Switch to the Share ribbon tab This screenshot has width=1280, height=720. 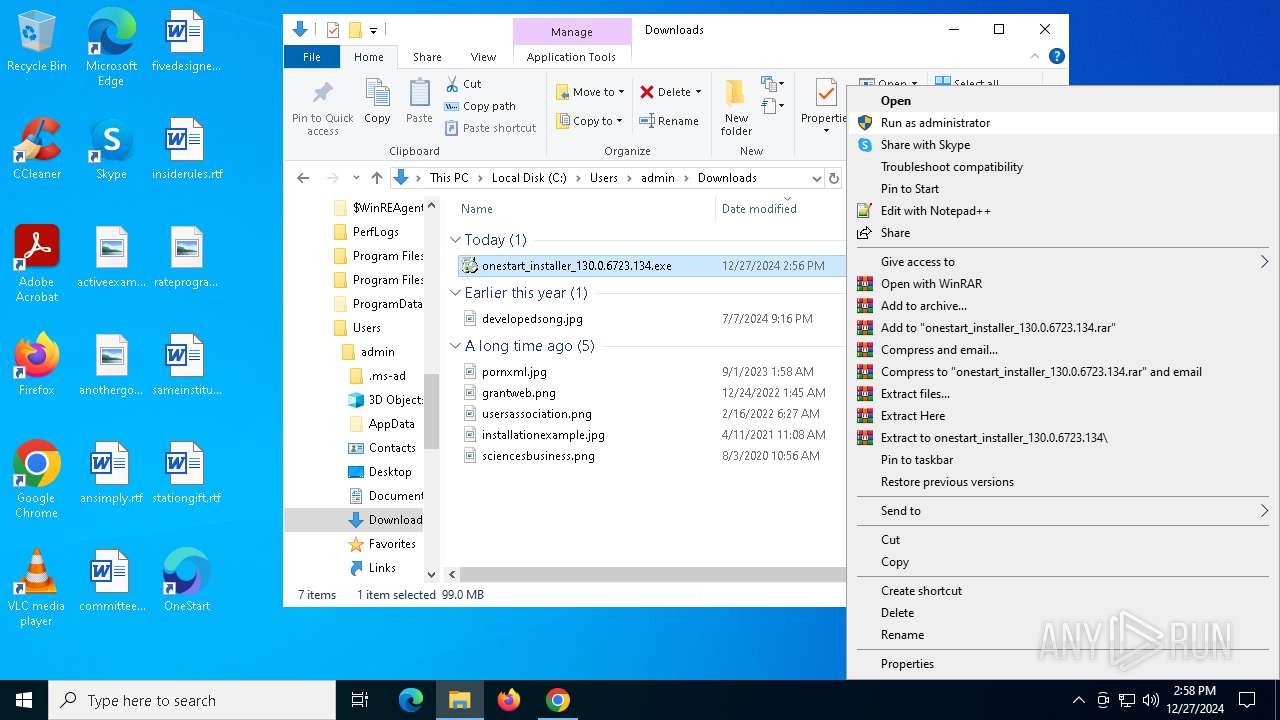click(427, 57)
